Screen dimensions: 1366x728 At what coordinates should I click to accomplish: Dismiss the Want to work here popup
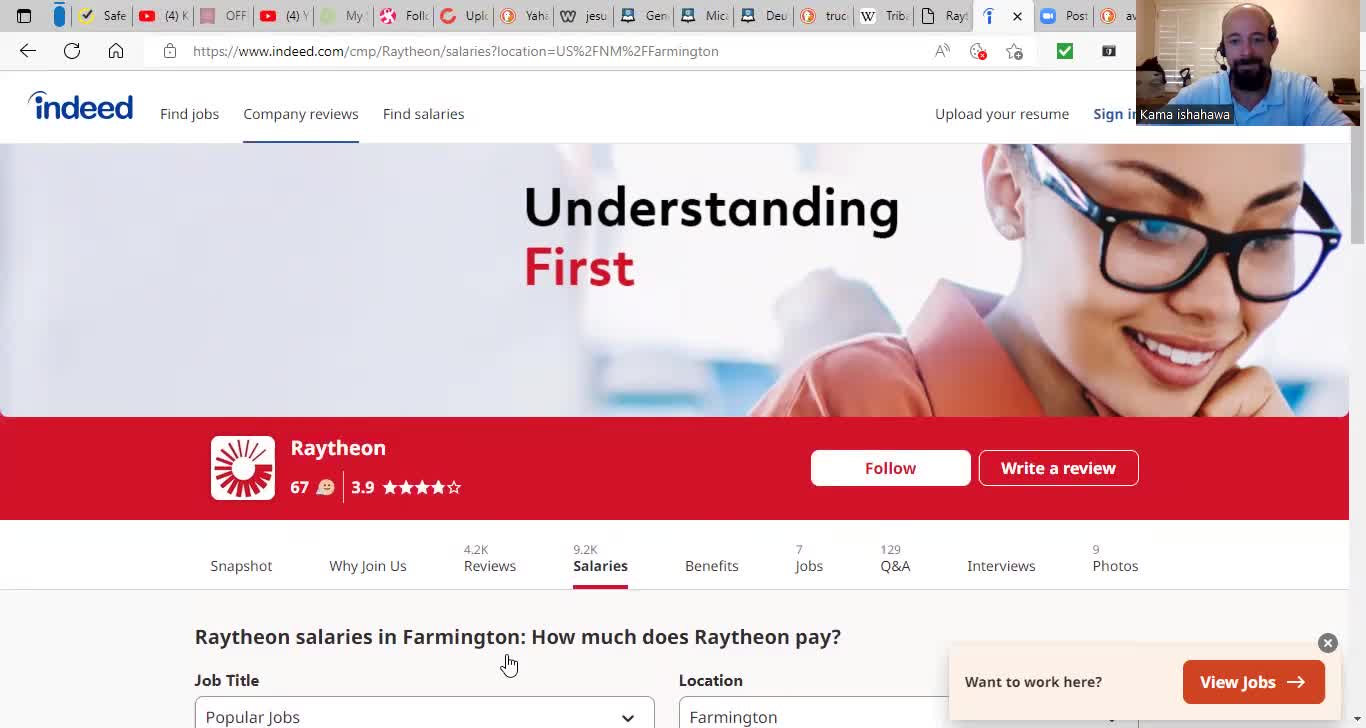point(1328,643)
